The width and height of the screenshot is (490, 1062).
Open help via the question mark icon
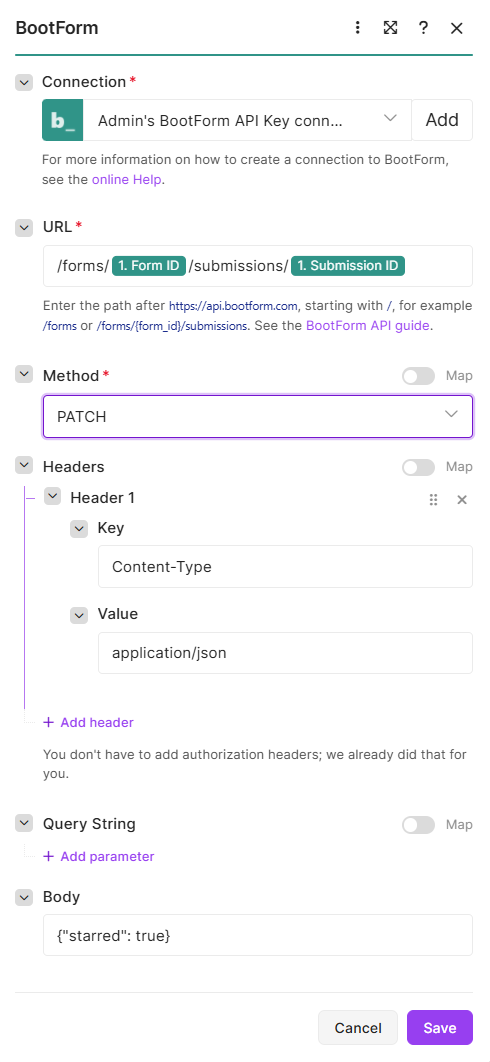(424, 28)
